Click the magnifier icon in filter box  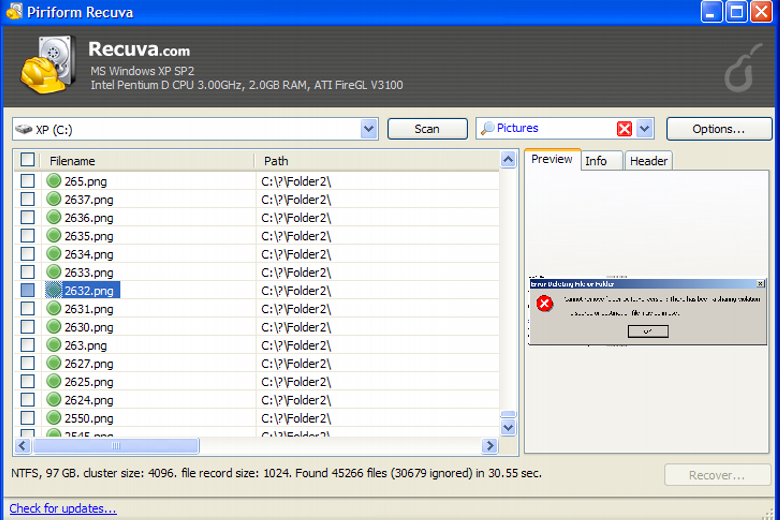pos(488,128)
